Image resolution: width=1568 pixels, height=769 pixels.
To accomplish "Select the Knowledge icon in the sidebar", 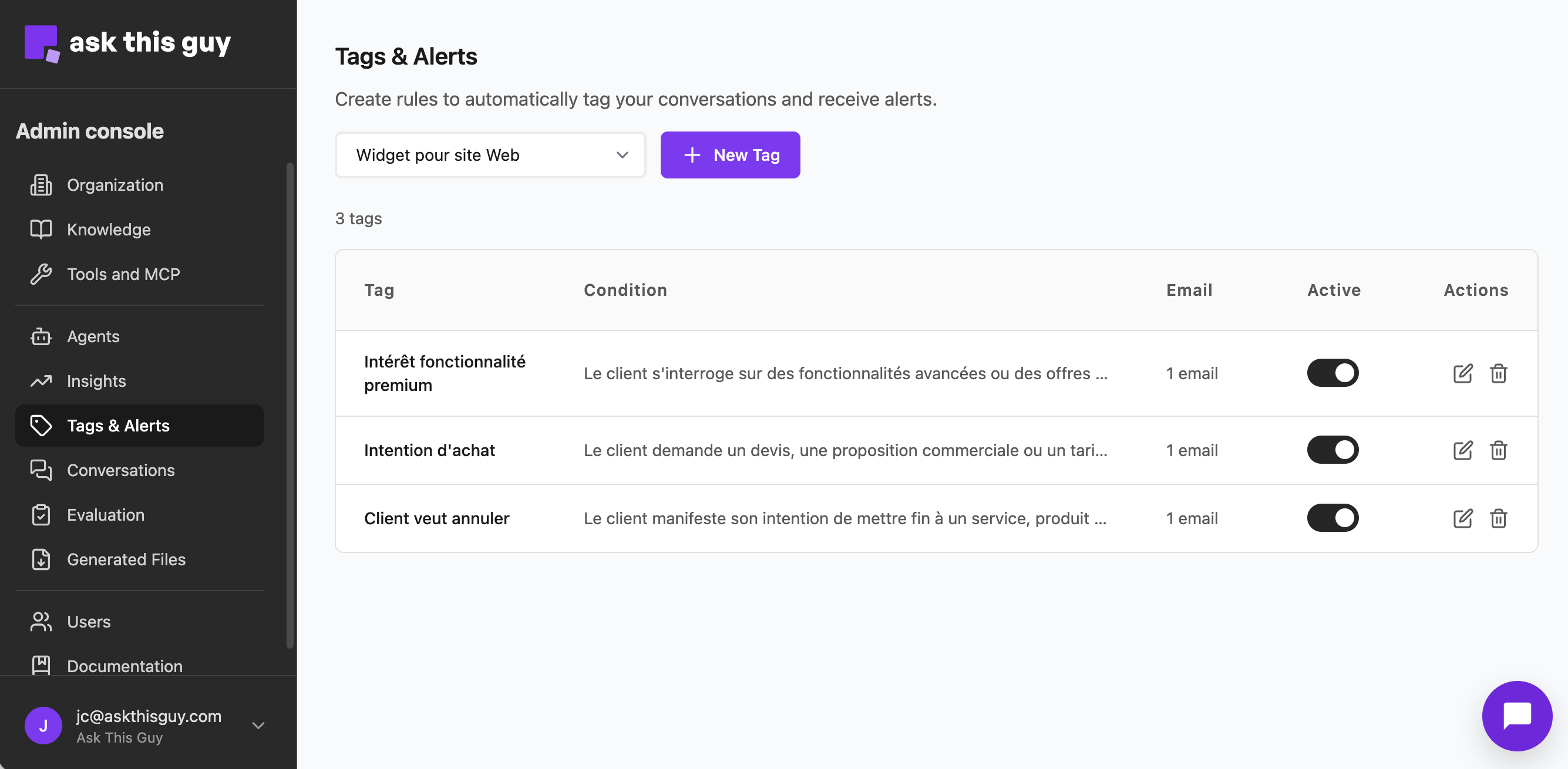I will (x=41, y=230).
